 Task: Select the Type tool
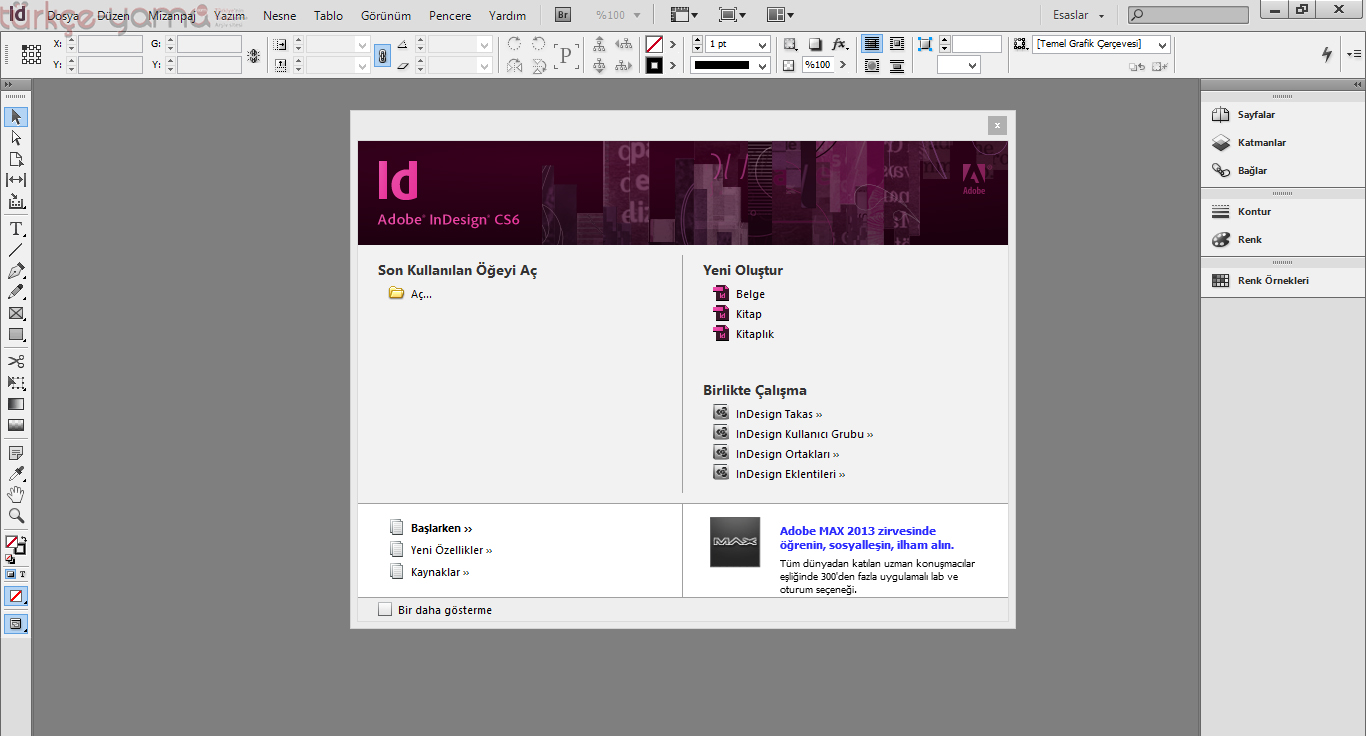point(16,229)
